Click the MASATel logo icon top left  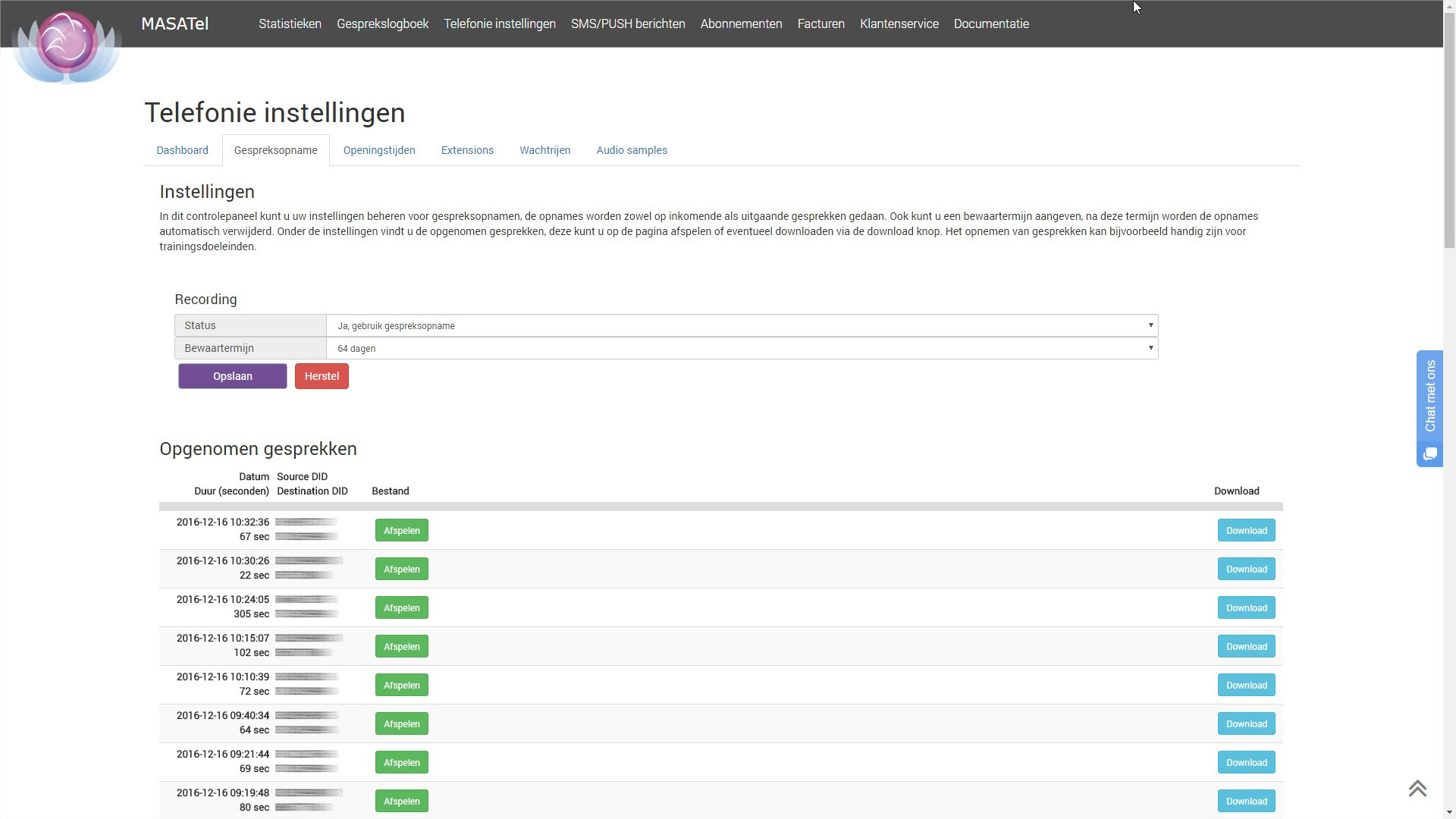point(65,45)
